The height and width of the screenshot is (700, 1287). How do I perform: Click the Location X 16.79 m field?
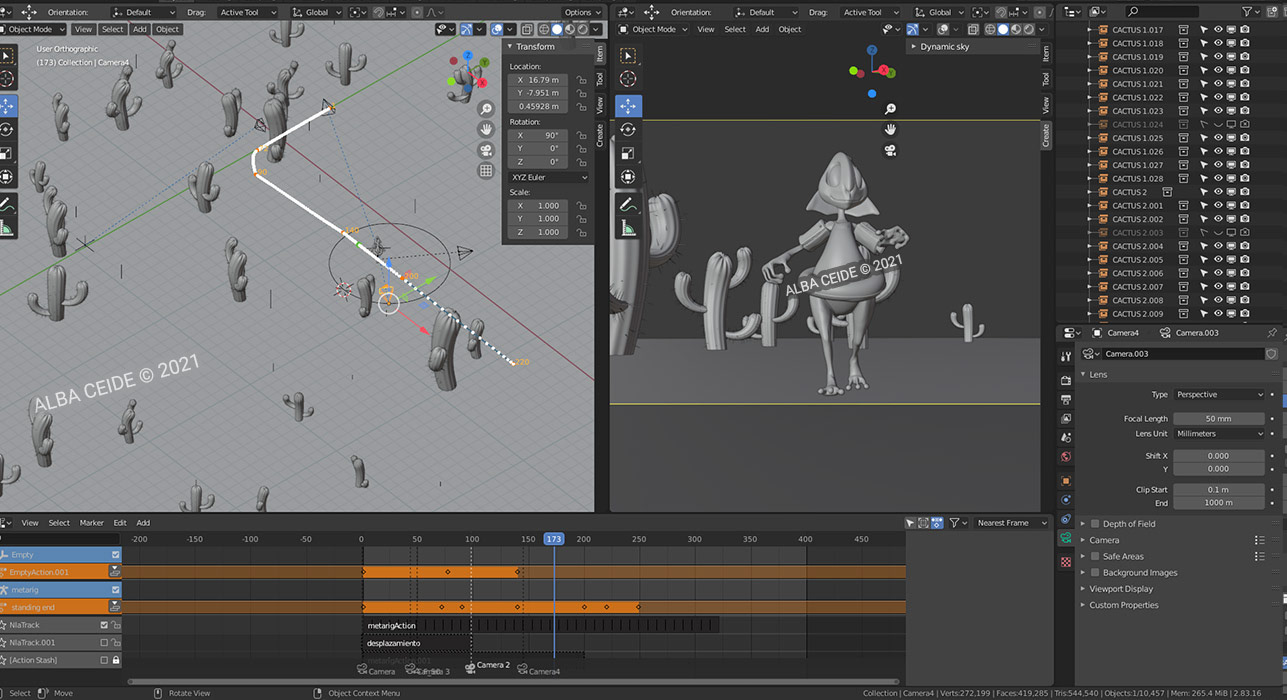tap(538, 80)
